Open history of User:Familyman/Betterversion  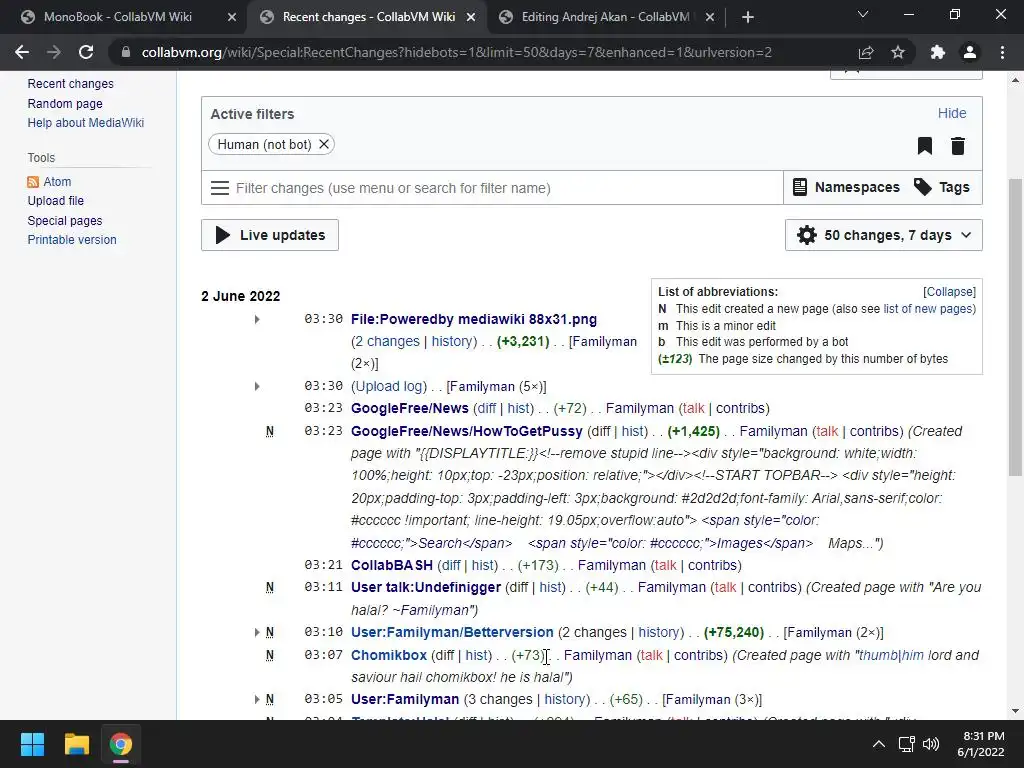coord(661,632)
